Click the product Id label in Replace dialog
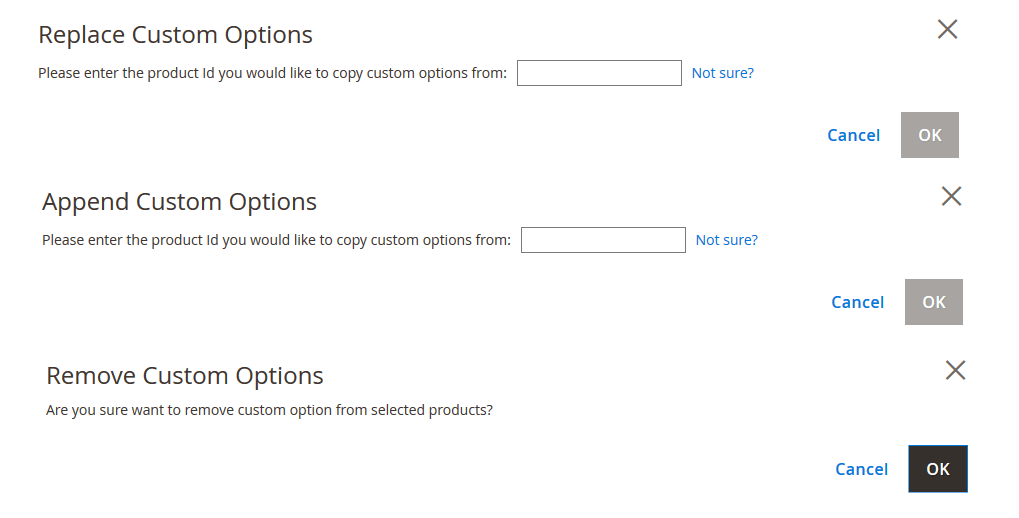The image size is (1019, 518). pos(272,73)
